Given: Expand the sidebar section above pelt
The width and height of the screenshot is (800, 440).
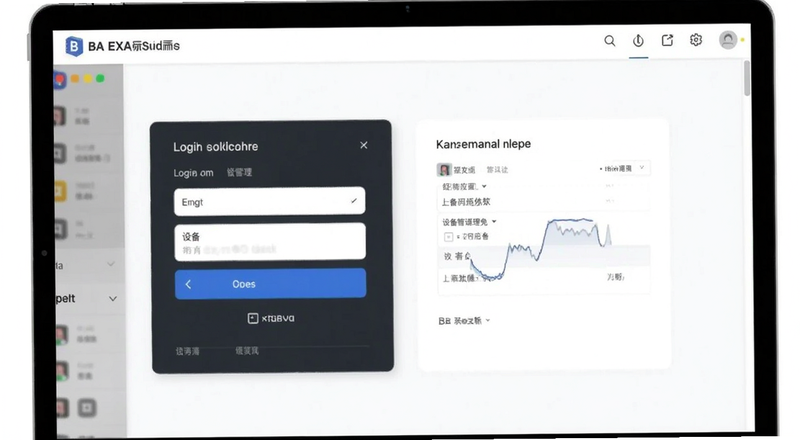Looking at the screenshot, I should pyautogui.click(x=111, y=264).
